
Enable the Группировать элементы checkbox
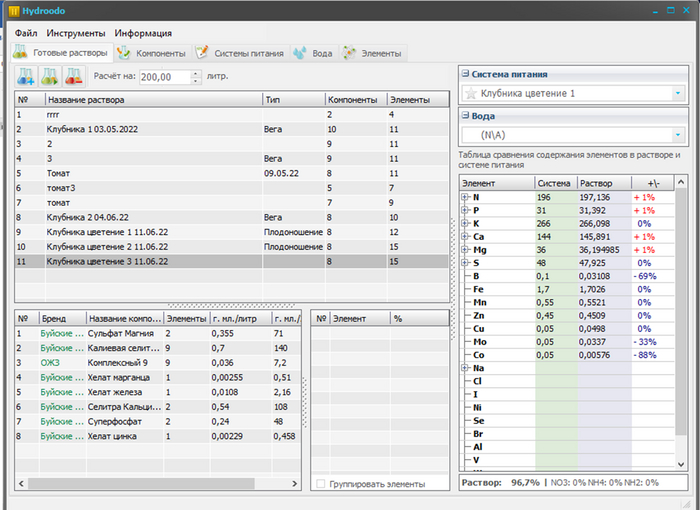click(320, 484)
